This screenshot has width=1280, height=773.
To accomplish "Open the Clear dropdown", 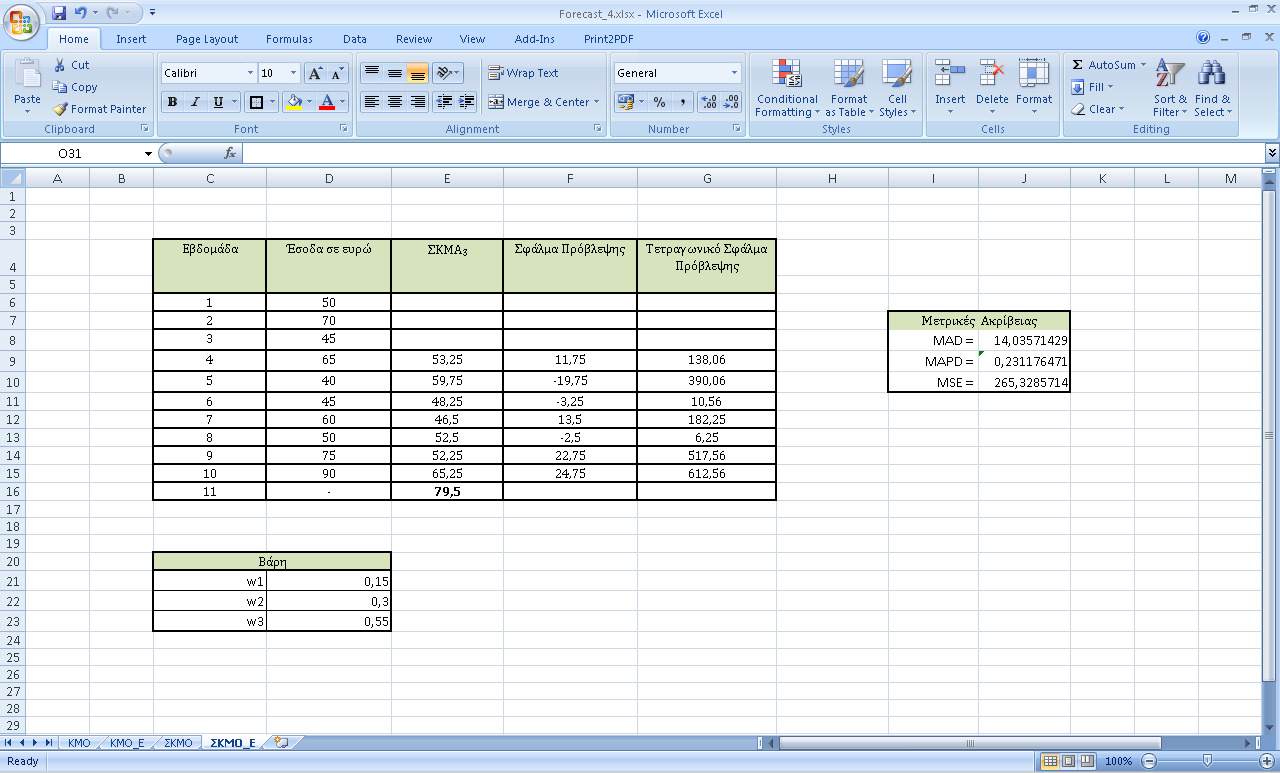I will click(1097, 109).
